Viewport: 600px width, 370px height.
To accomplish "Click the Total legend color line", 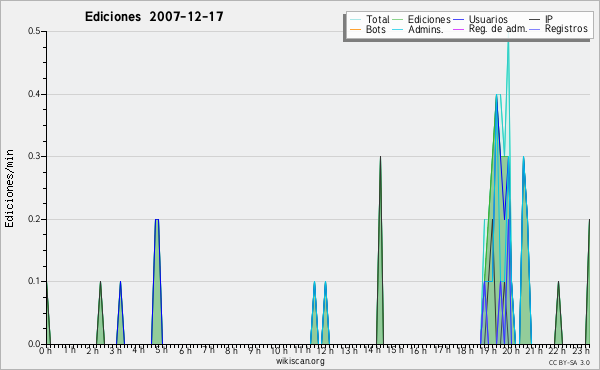I will click(x=355, y=20).
